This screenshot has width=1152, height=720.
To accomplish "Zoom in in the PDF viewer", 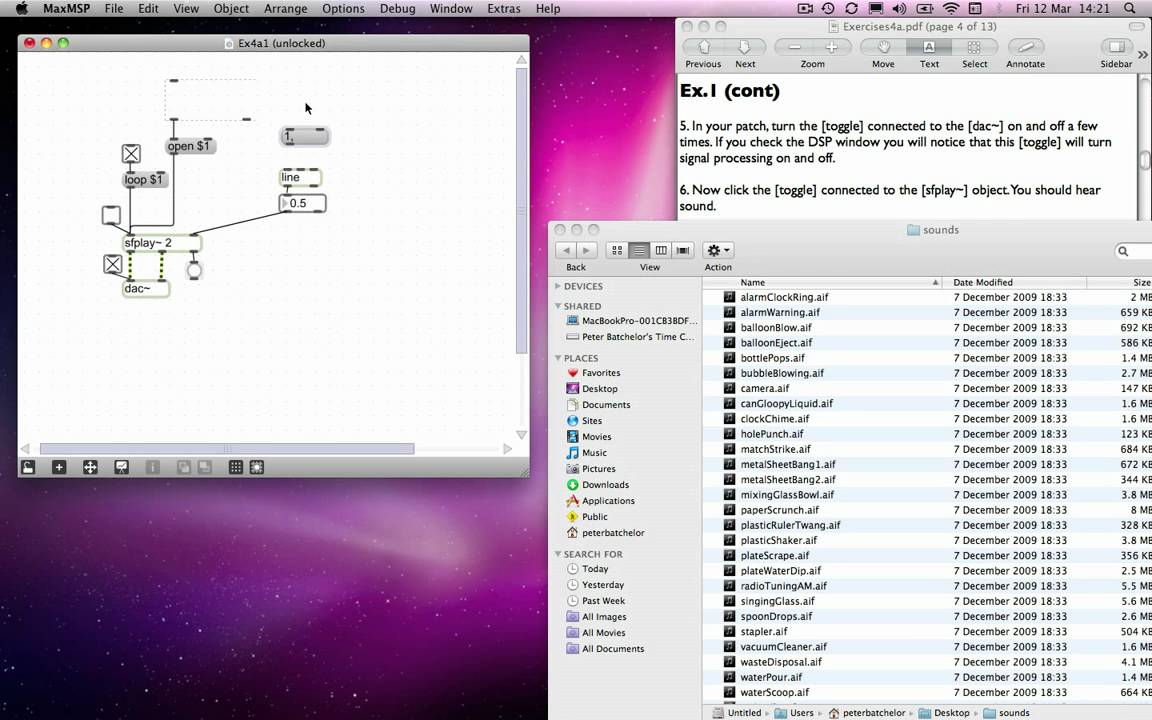I will click(832, 47).
